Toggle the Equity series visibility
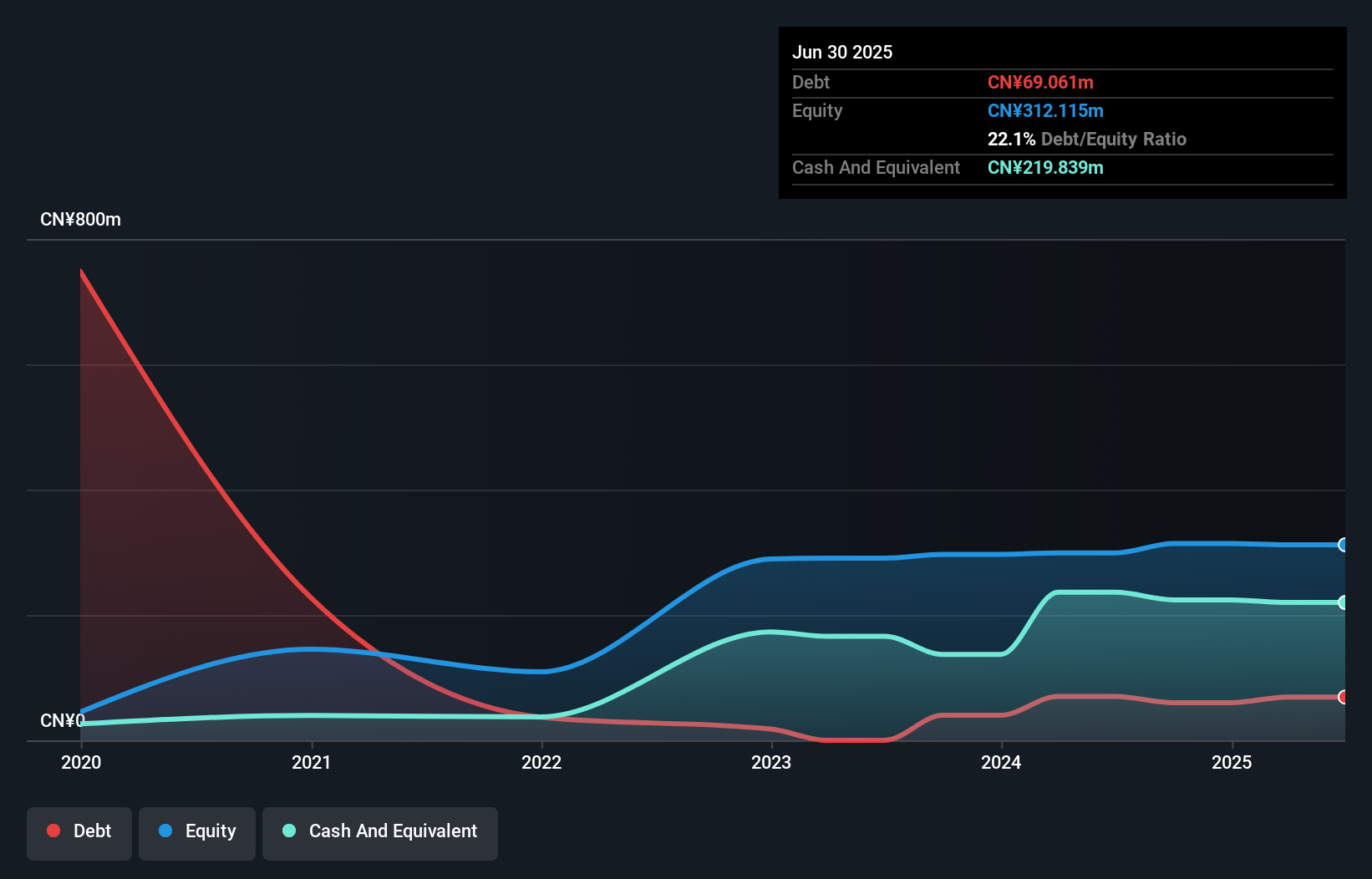 coord(196,833)
